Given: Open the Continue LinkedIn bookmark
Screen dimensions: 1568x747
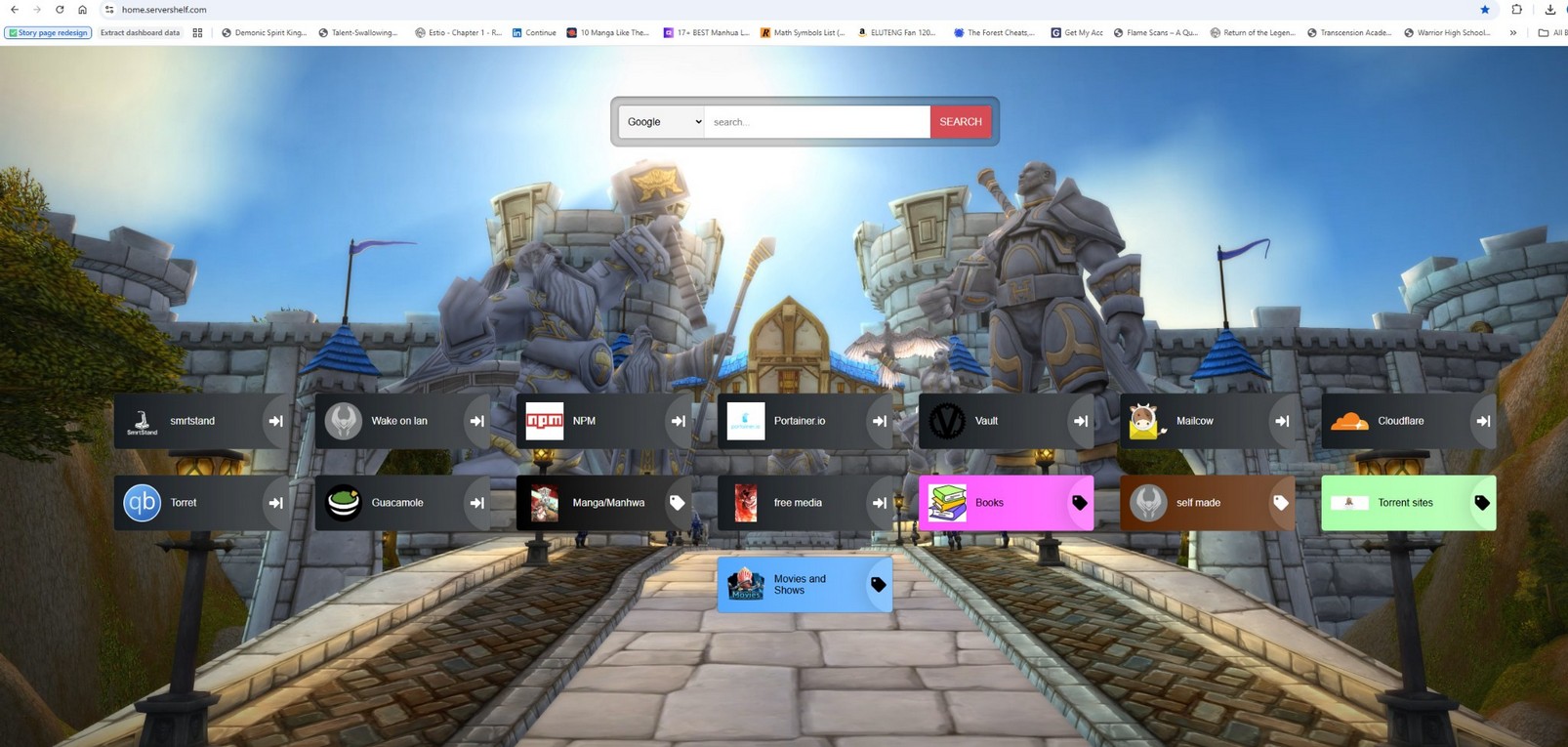Looking at the screenshot, I should click(x=534, y=32).
